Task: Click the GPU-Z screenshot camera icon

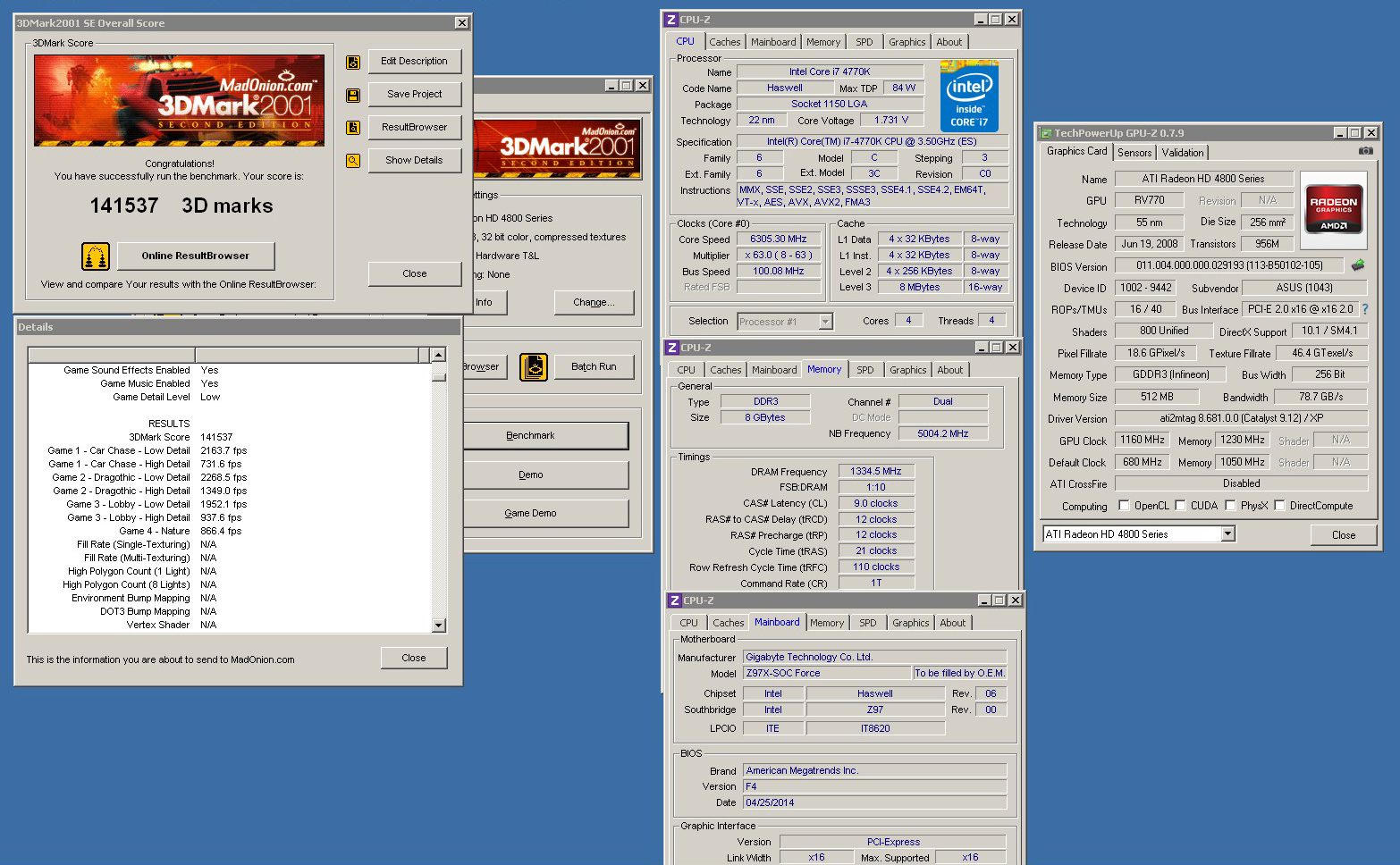Action: 1365,151
